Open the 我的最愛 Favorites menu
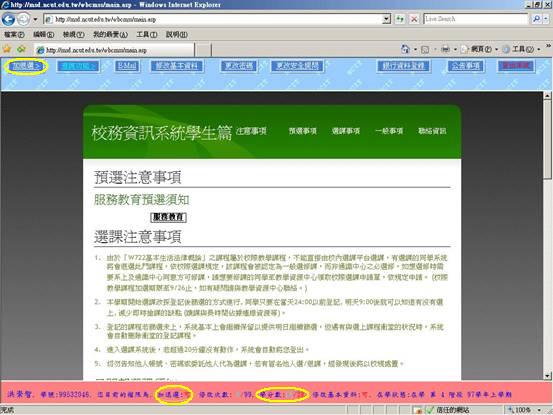553x415 pixels. (x=110, y=35)
